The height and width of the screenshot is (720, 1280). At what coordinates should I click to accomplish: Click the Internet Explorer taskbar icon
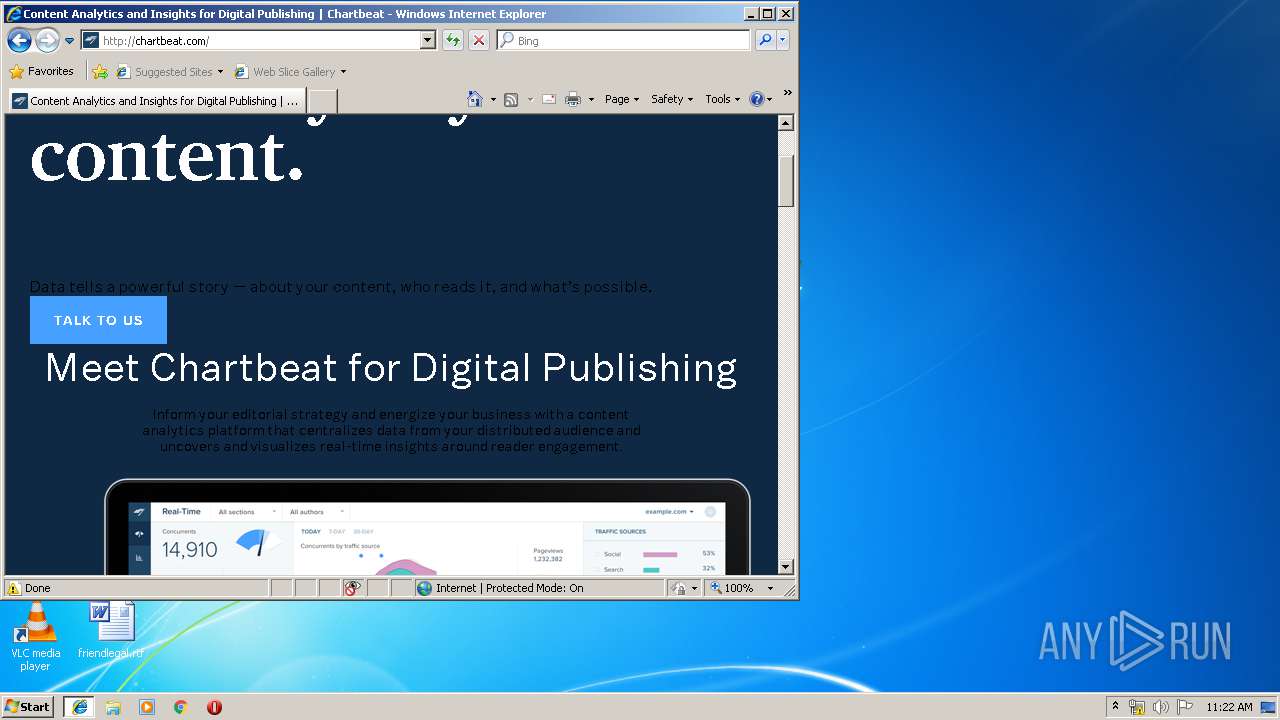79,706
